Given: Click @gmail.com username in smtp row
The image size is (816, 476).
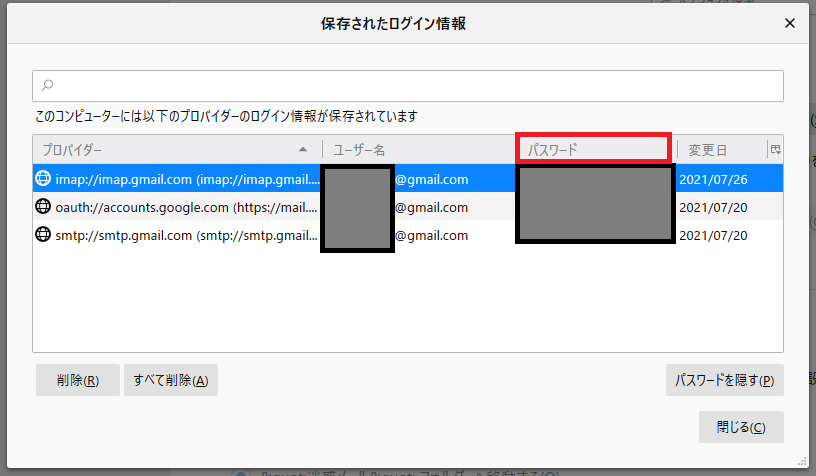Looking at the screenshot, I should [431, 236].
